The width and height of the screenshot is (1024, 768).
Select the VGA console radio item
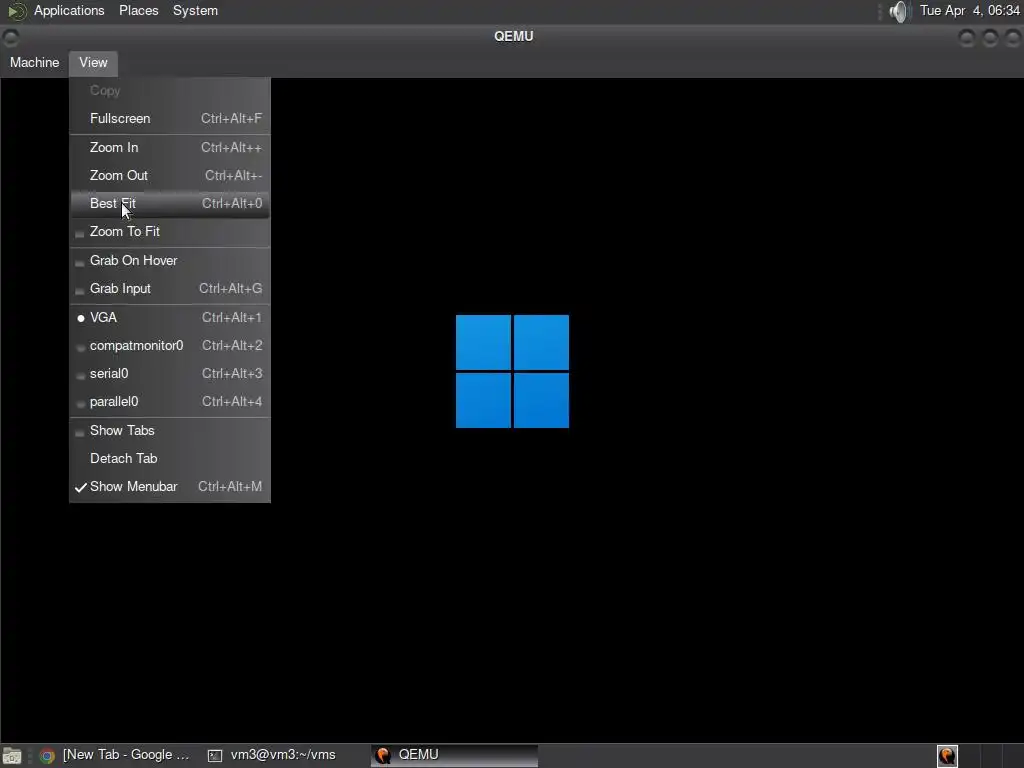(170, 317)
